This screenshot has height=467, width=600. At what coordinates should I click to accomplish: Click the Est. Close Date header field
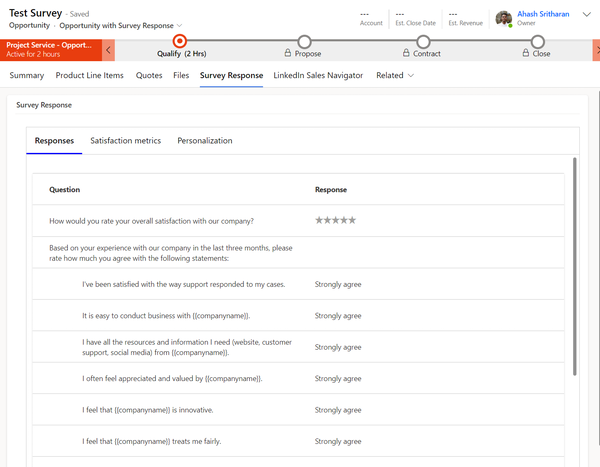click(x=415, y=18)
